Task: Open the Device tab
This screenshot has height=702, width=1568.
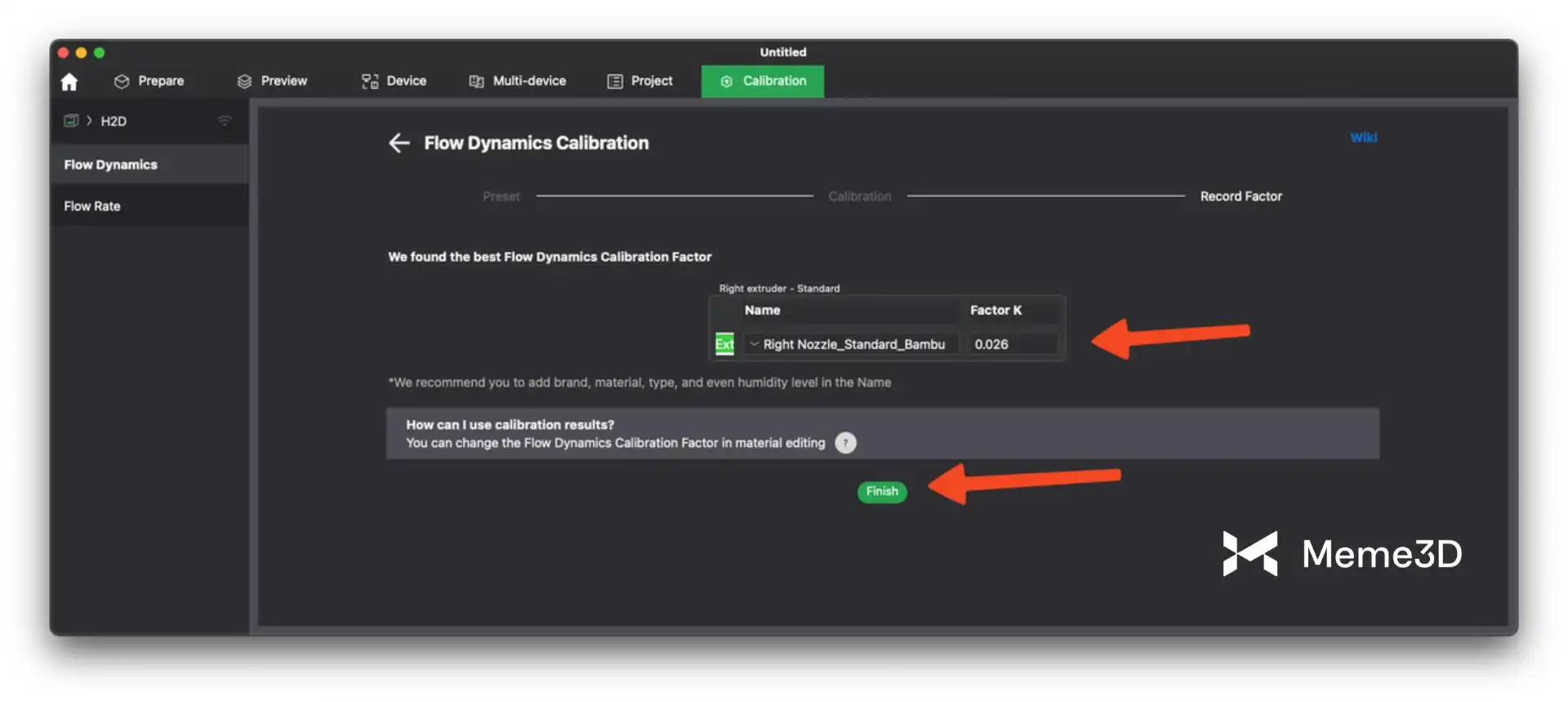Action: (394, 81)
